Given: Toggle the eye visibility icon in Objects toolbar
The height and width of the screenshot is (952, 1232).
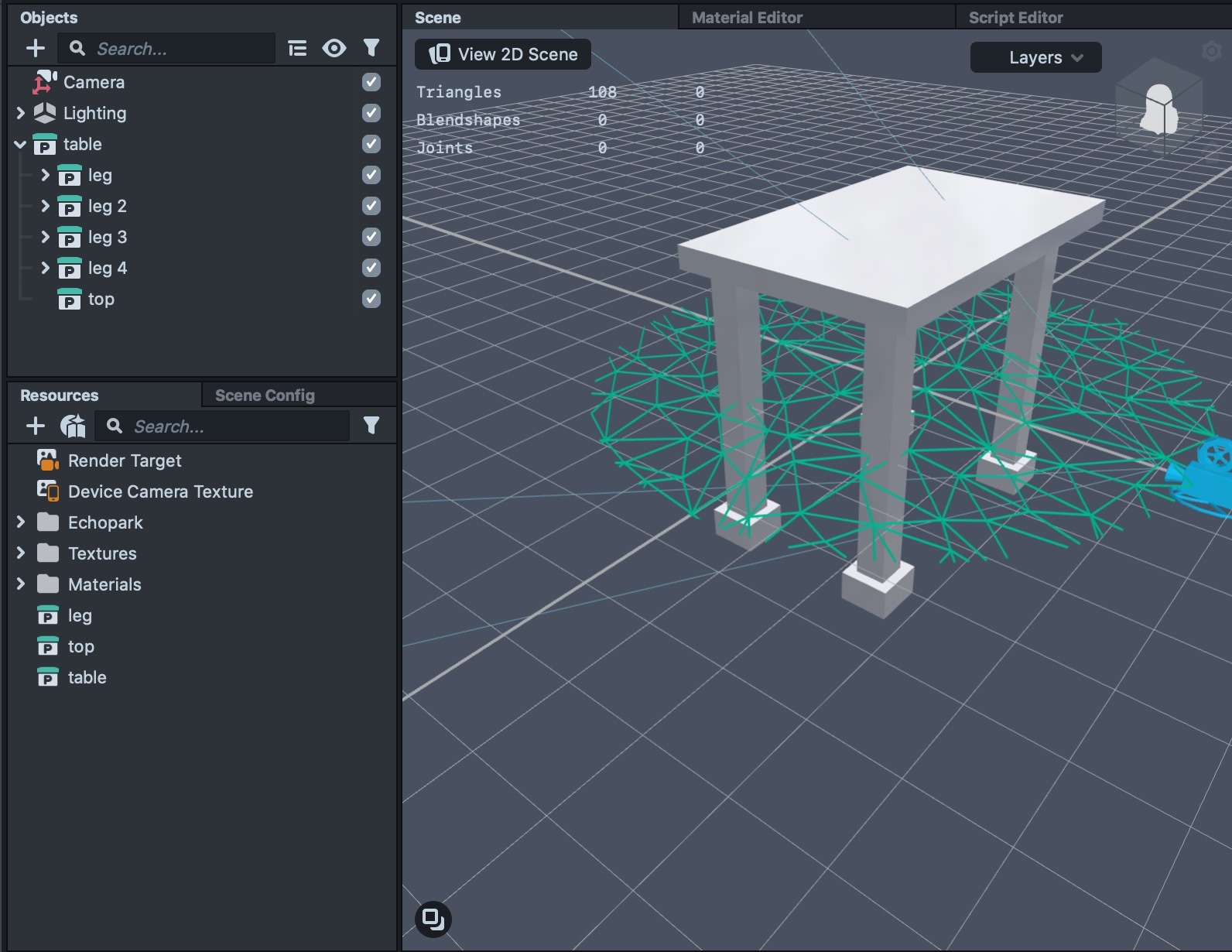Looking at the screenshot, I should pos(334,49).
